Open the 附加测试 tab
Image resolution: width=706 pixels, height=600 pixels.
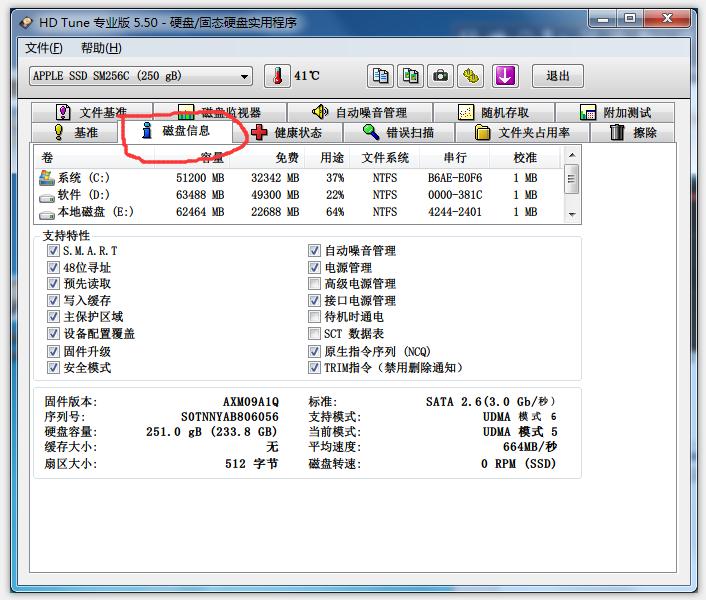(x=615, y=112)
